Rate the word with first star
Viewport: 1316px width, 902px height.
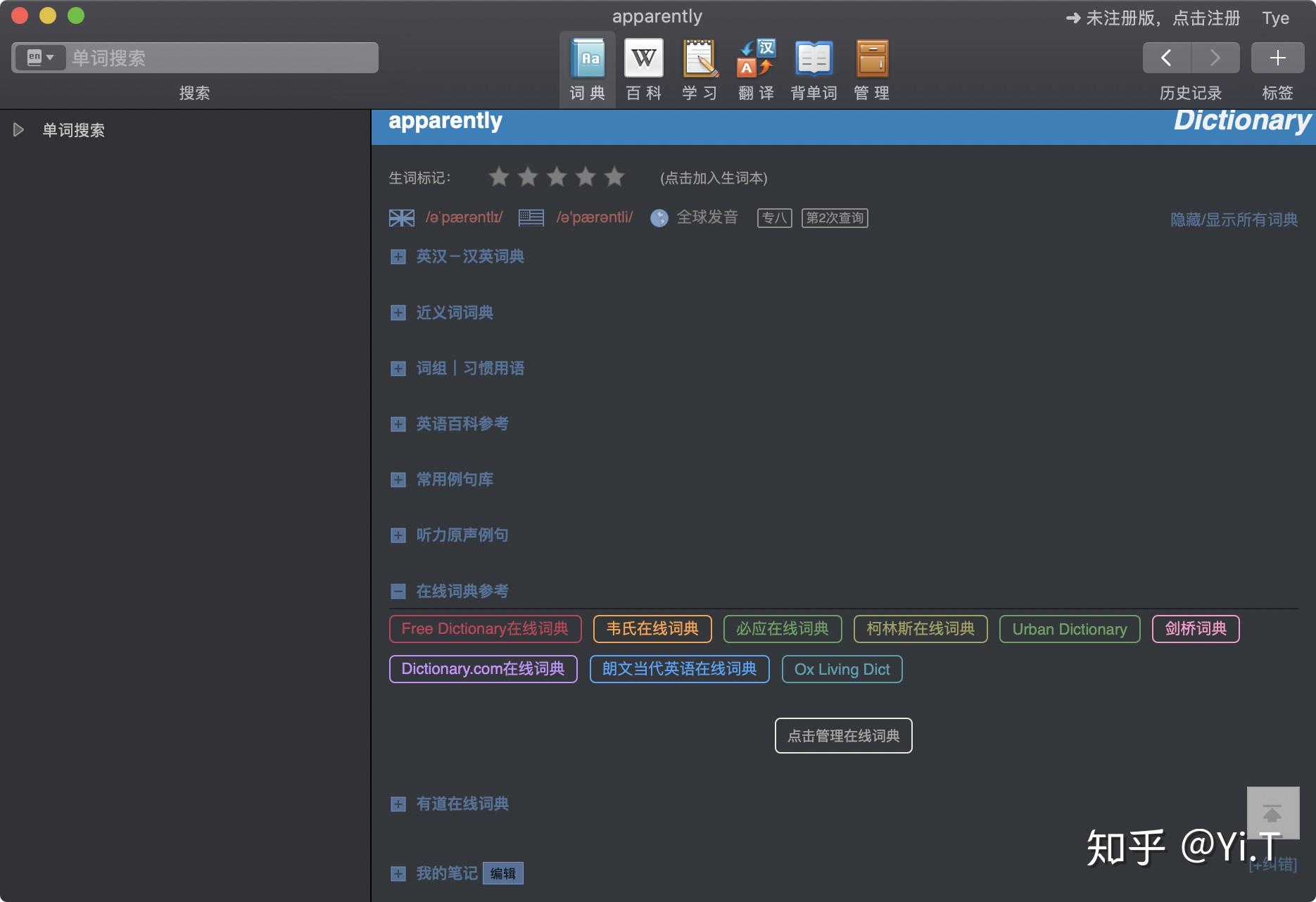pos(499,177)
